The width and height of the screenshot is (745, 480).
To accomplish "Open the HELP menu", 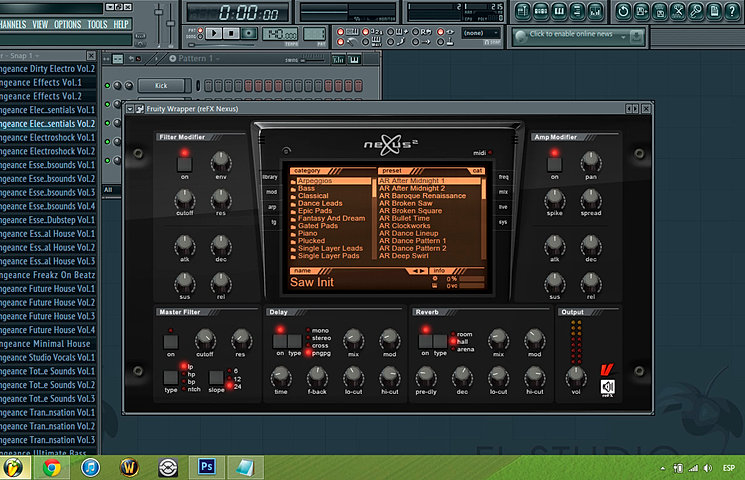I will (x=121, y=24).
